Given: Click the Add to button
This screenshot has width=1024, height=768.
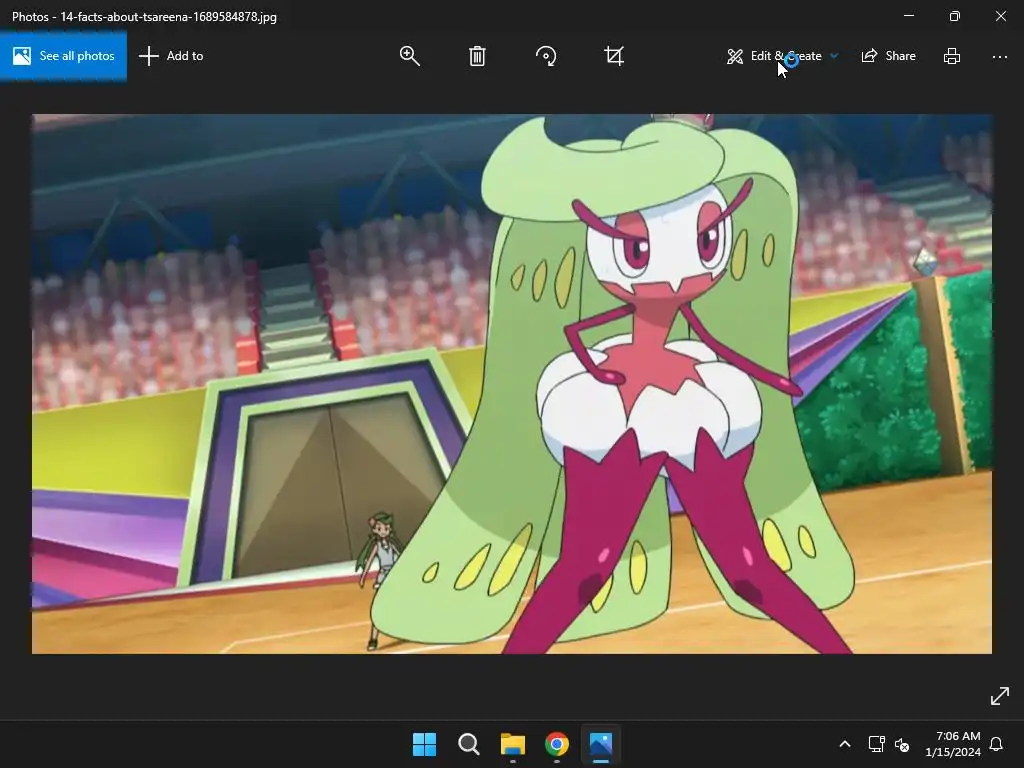Looking at the screenshot, I should (171, 56).
